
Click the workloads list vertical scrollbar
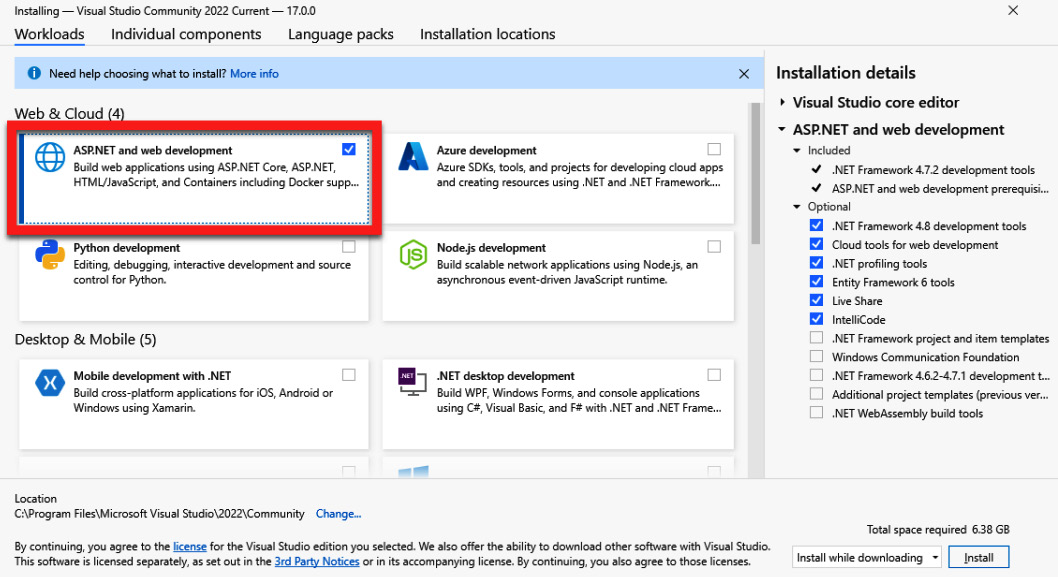(x=755, y=174)
